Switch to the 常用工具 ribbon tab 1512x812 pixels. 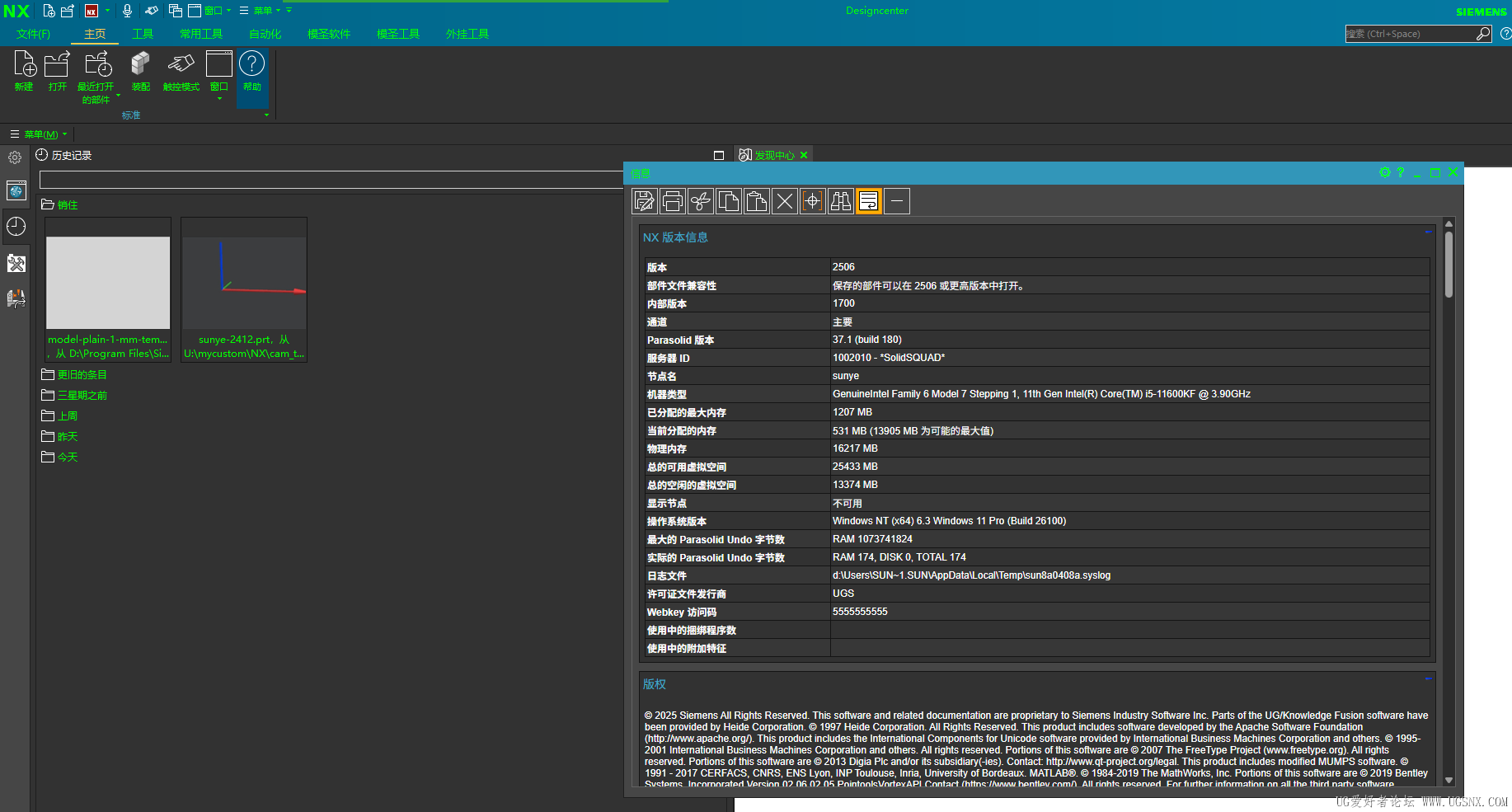click(201, 34)
